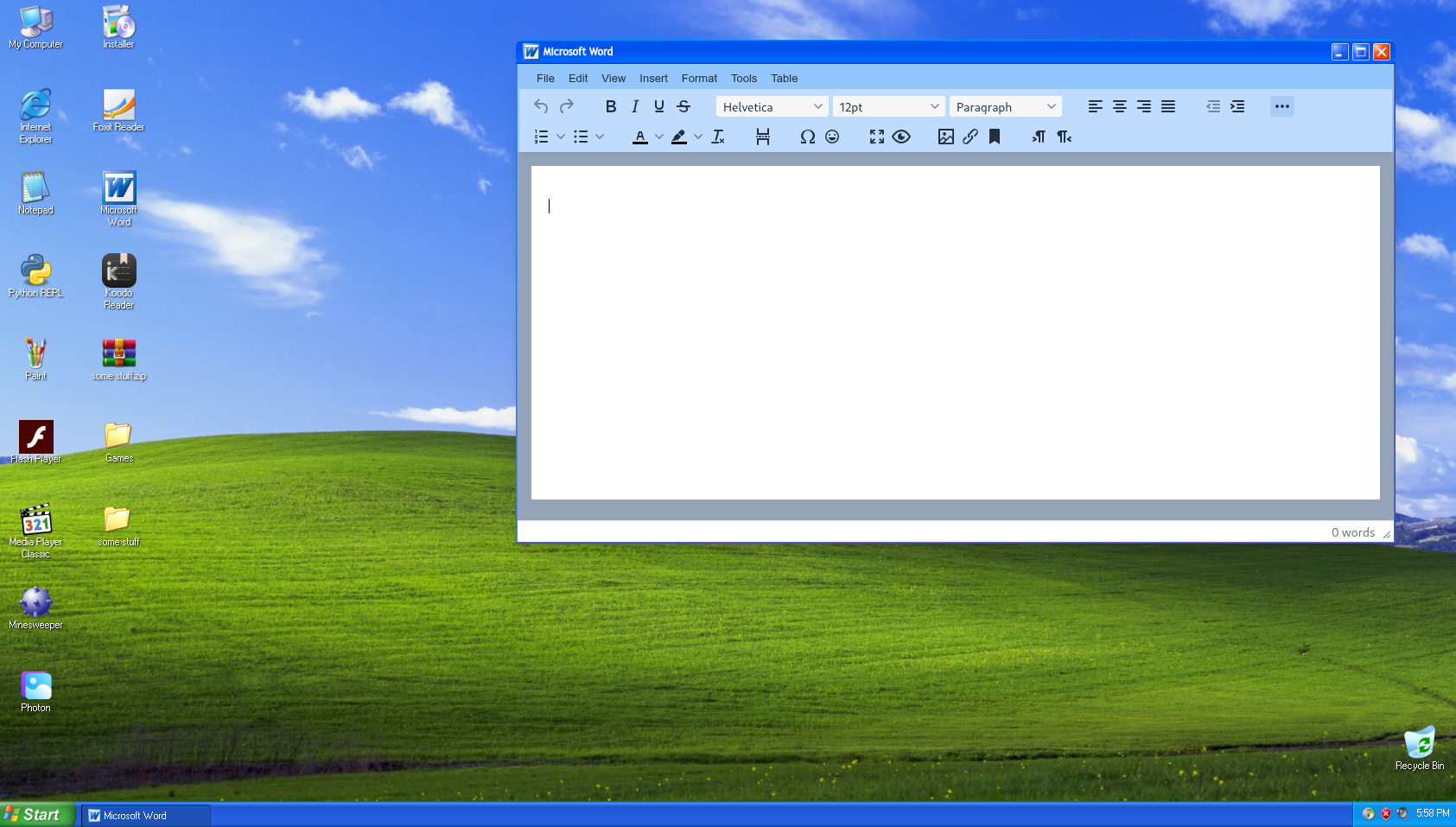Screen dimensions: 1456x827
Task: Expand the numbered list style chevron
Action: [561, 137]
